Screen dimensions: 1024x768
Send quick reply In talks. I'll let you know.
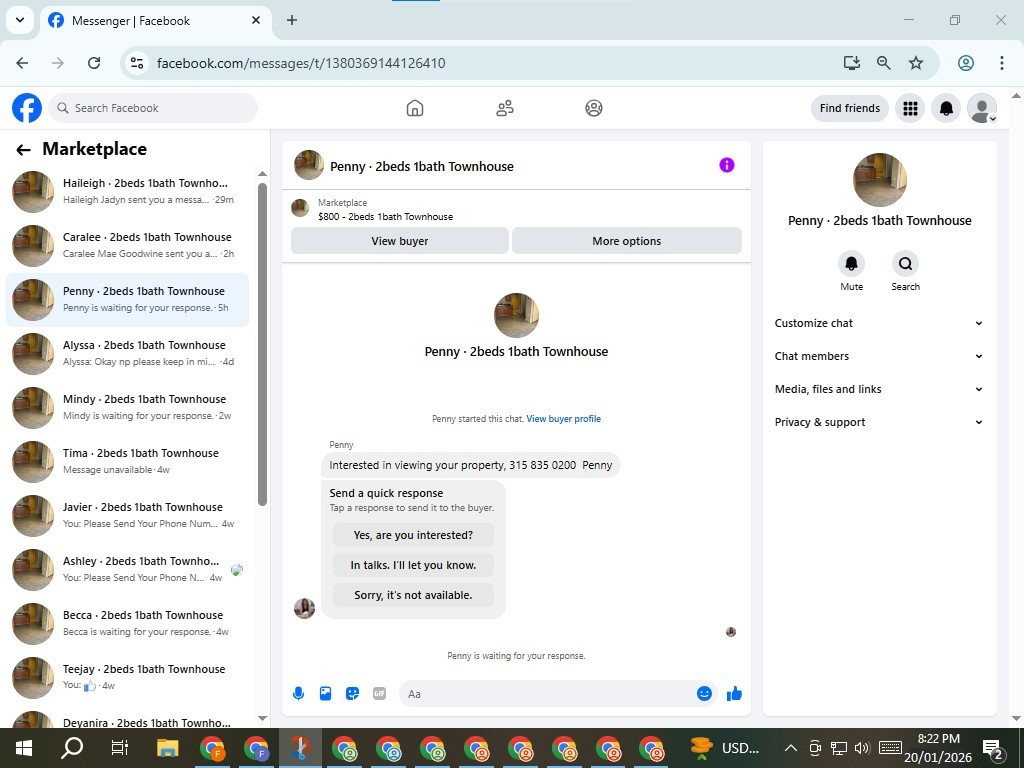click(413, 565)
